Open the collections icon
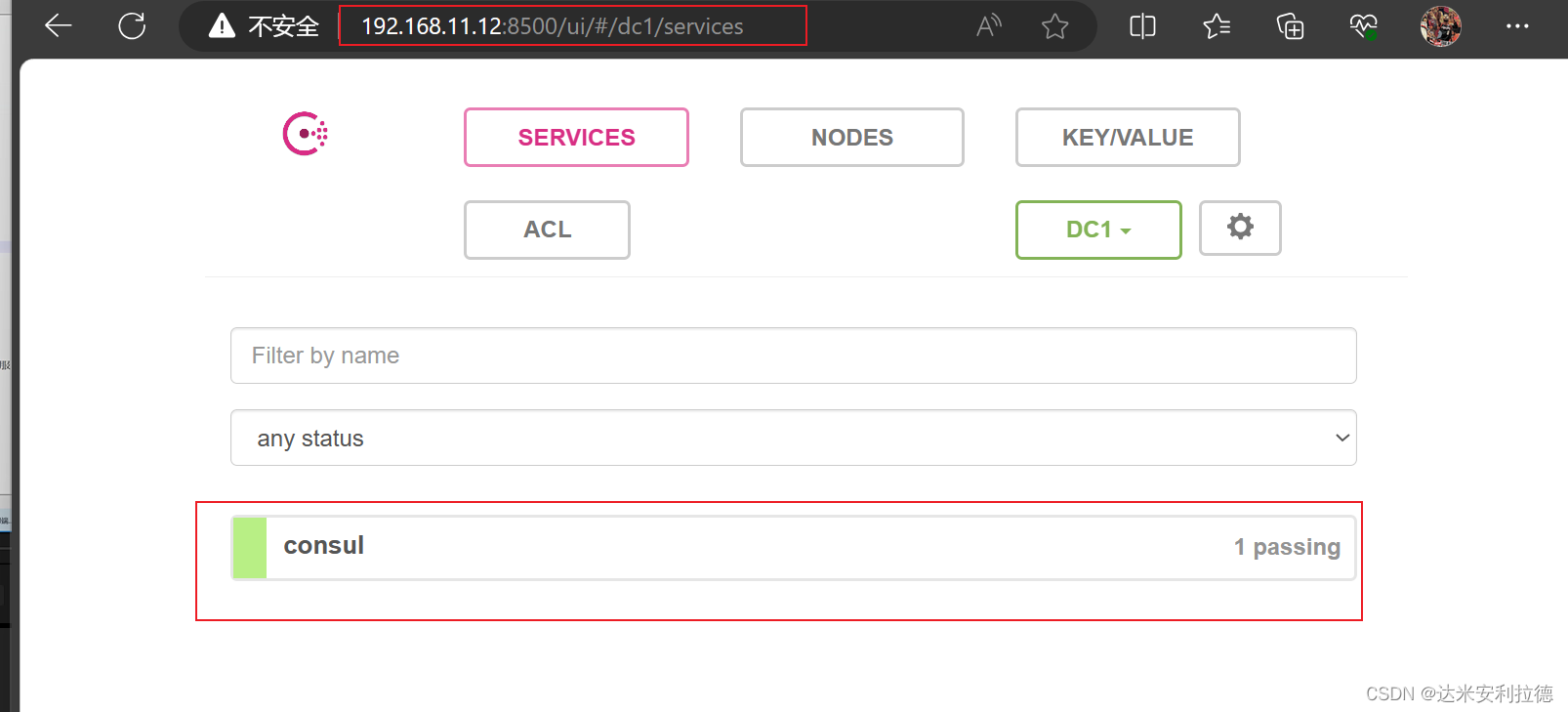Viewport: 1568px width, 712px height. pyautogui.click(x=1290, y=25)
